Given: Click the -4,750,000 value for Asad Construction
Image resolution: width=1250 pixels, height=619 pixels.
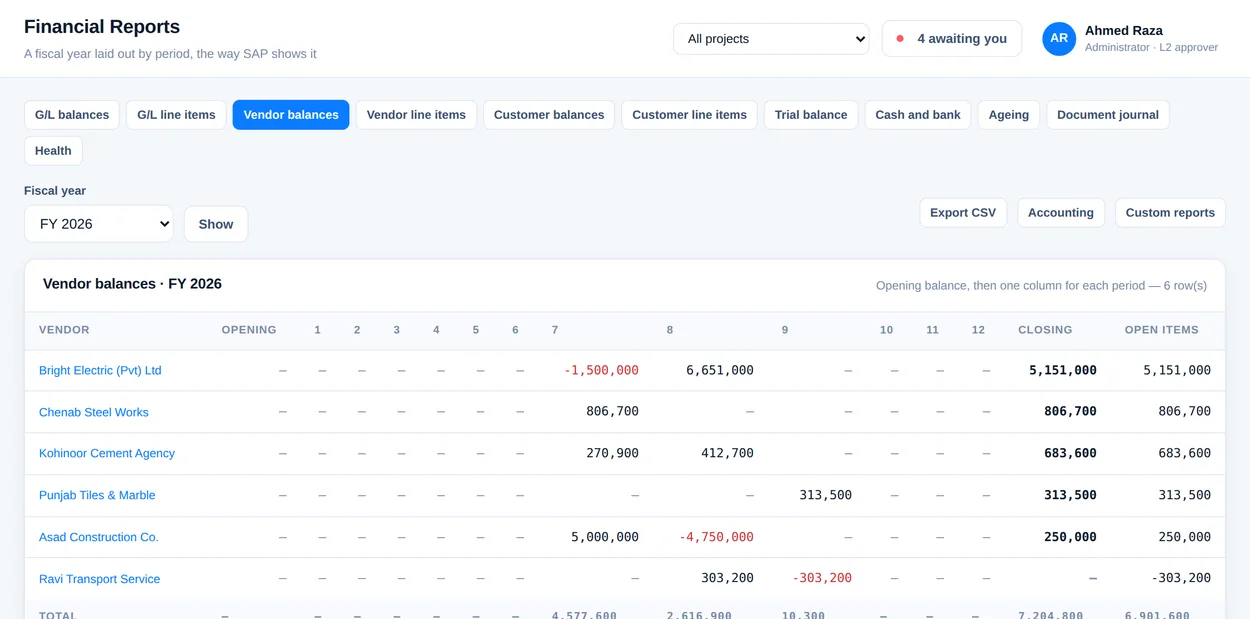Looking at the screenshot, I should coord(716,537).
